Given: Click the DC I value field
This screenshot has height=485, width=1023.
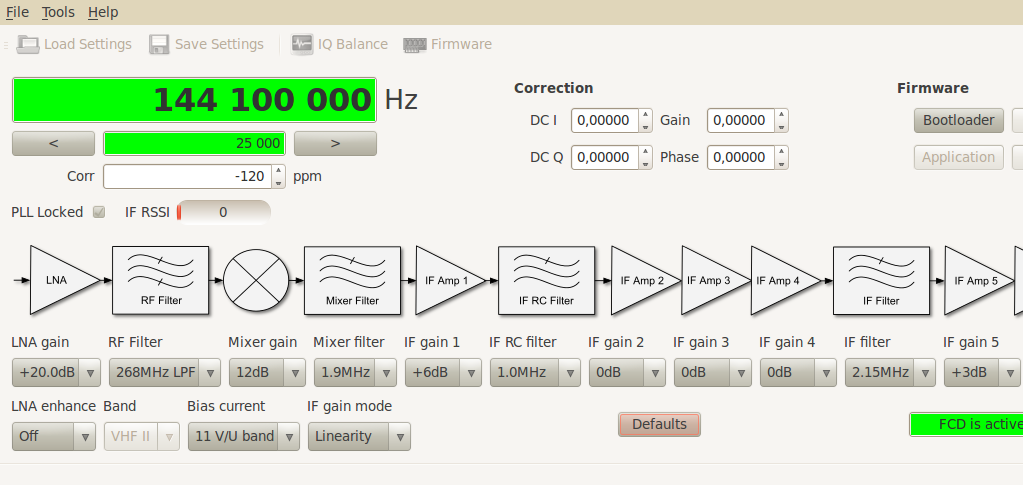Looking at the screenshot, I should [605, 120].
